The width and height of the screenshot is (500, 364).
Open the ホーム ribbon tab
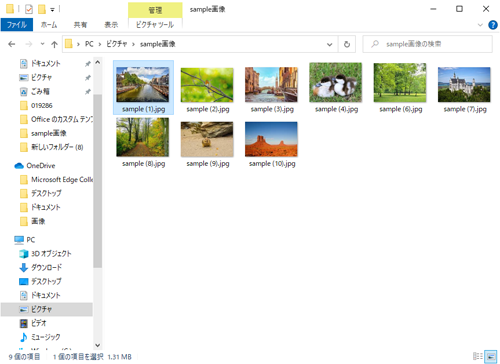pos(49,25)
